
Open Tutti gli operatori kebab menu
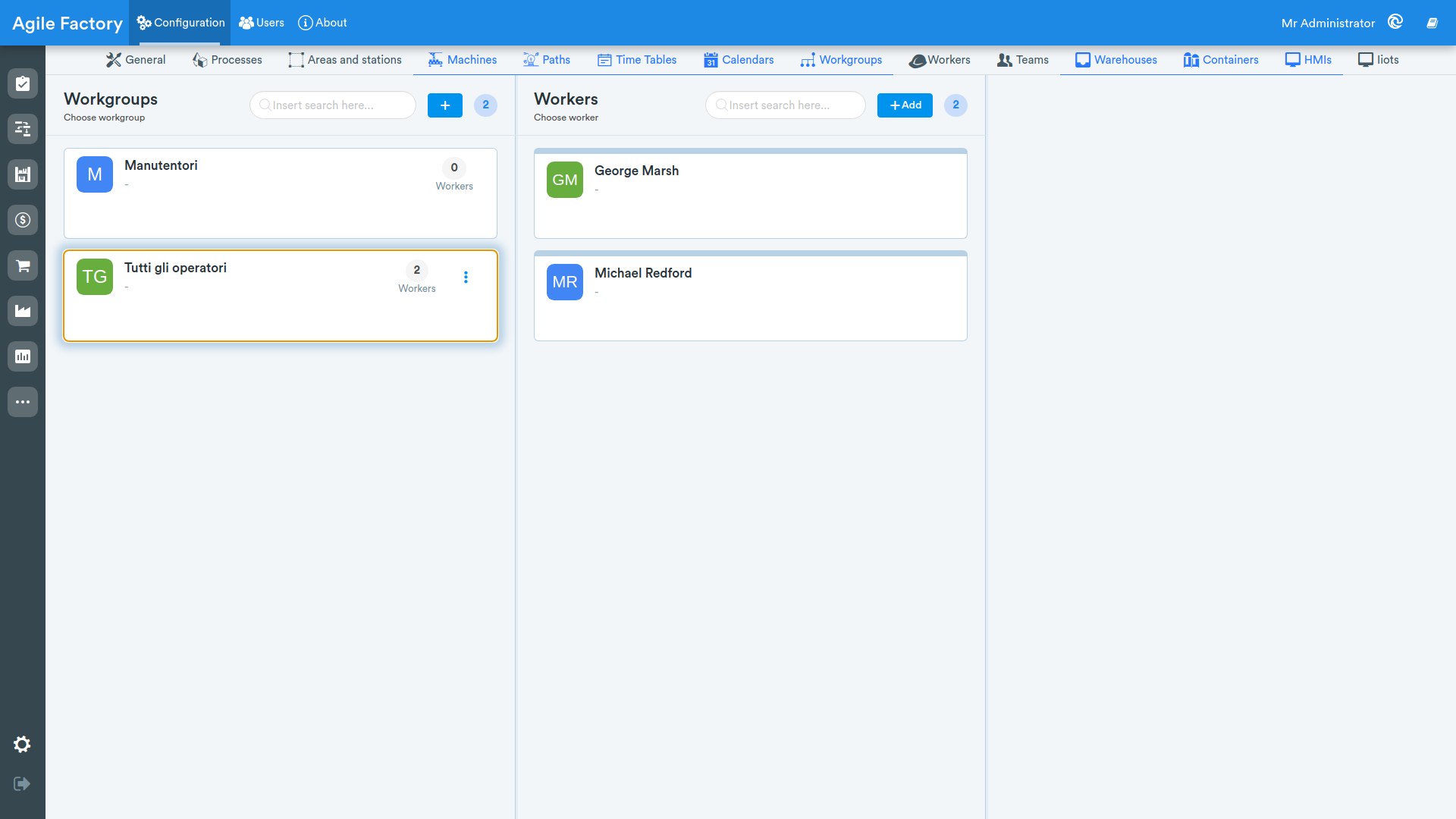coord(466,278)
